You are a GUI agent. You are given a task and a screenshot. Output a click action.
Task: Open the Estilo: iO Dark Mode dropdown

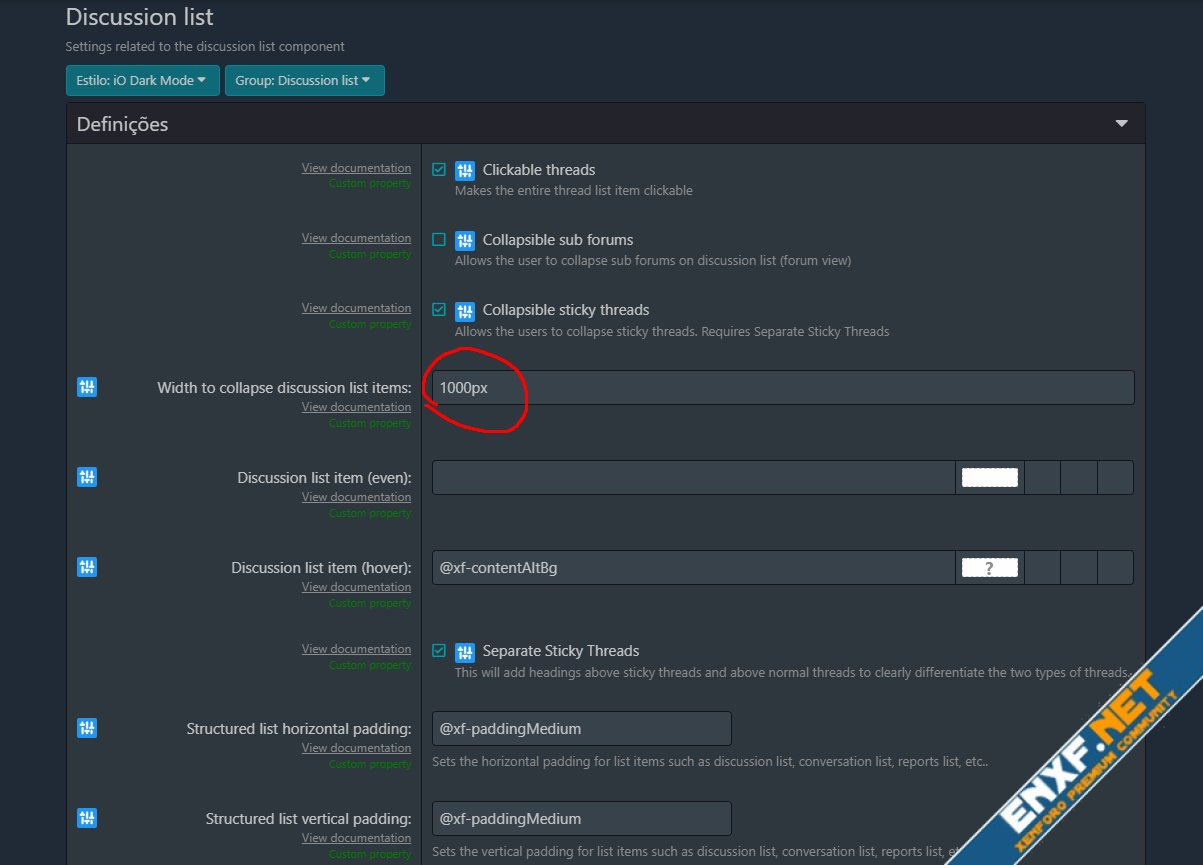click(142, 80)
